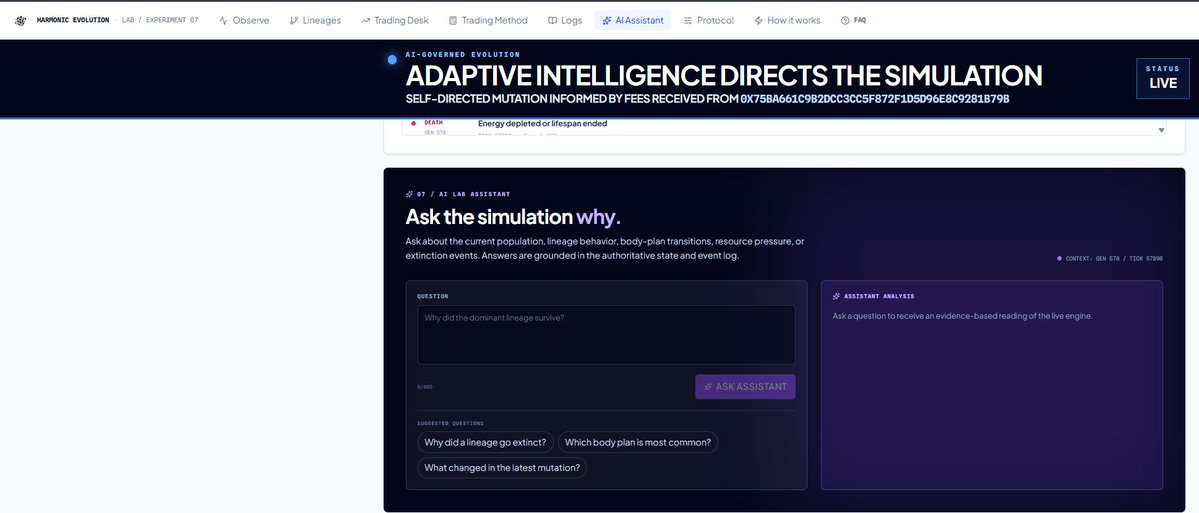Viewport: 1199px width, 513px height.
Task: Click the 'Suggested Questions' label
Action: tap(450, 423)
